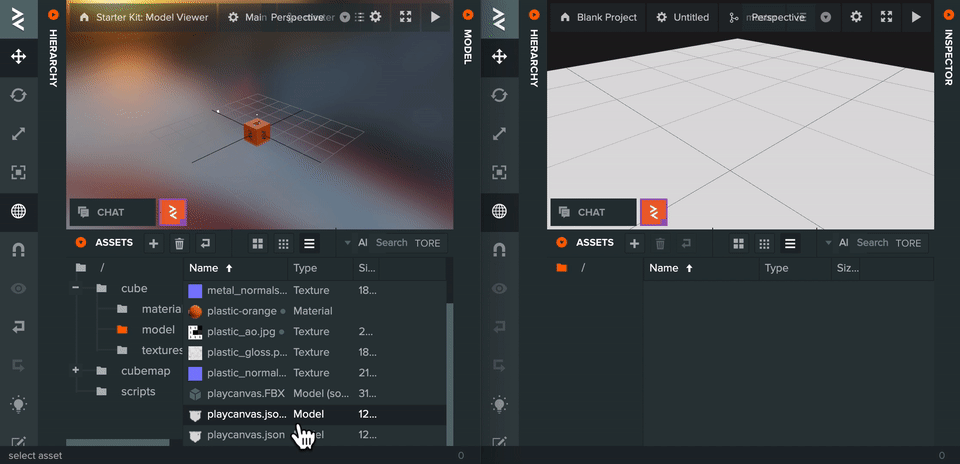Open render options list icon in Model Viewer editor
Viewport: 960px width, 464px height.
pyautogui.click(x=360, y=18)
